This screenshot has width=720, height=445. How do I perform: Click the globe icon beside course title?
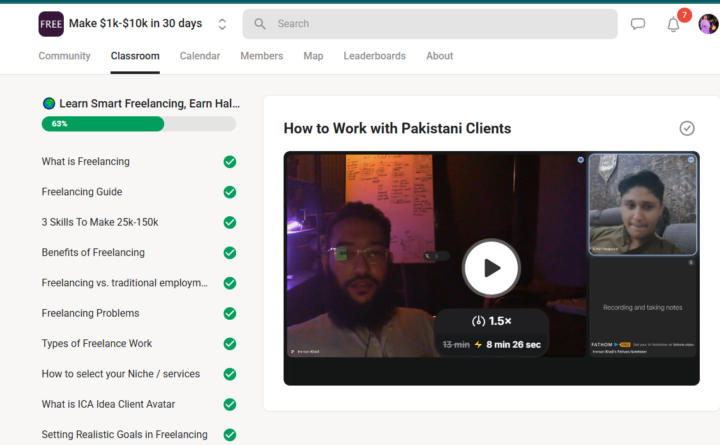click(49, 103)
